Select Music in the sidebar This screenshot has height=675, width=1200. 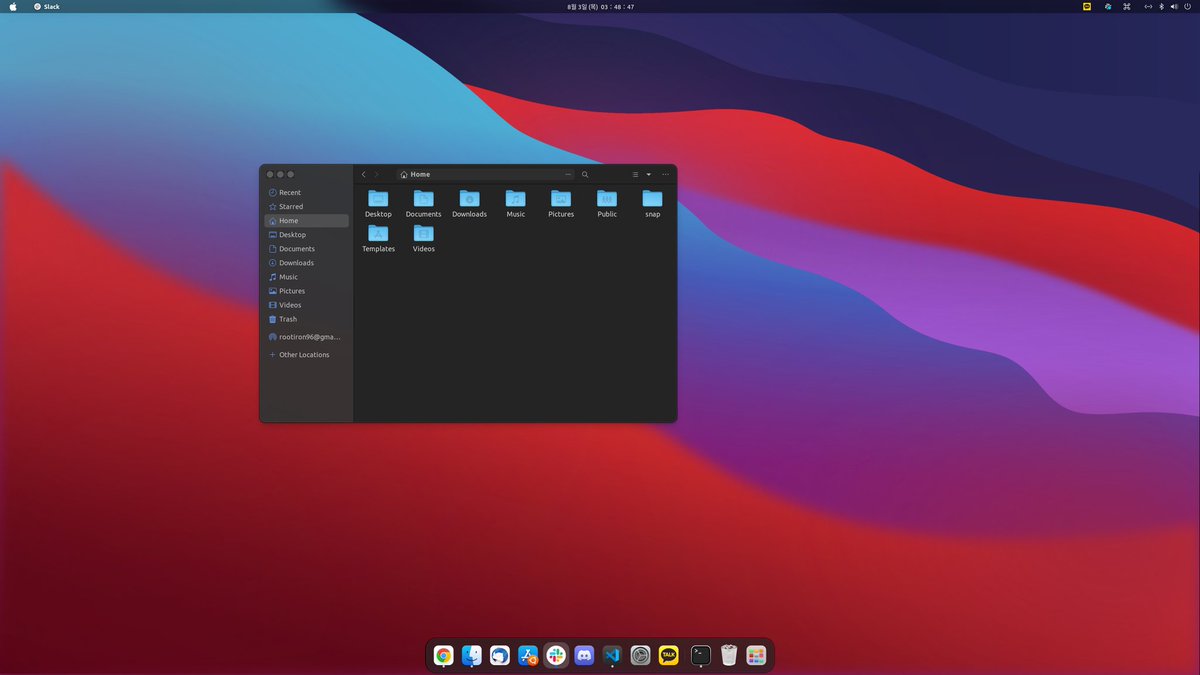pos(307,276)
